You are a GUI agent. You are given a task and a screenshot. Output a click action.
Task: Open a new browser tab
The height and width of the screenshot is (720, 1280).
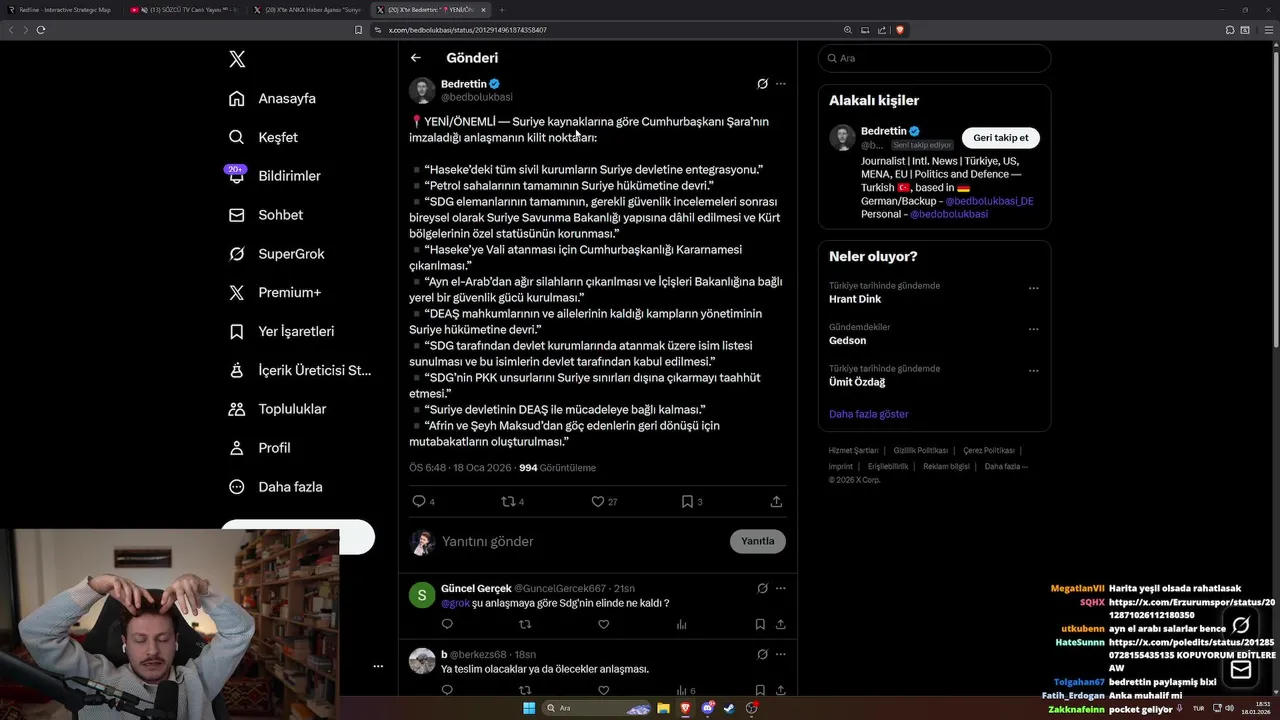tap(503, 10)
